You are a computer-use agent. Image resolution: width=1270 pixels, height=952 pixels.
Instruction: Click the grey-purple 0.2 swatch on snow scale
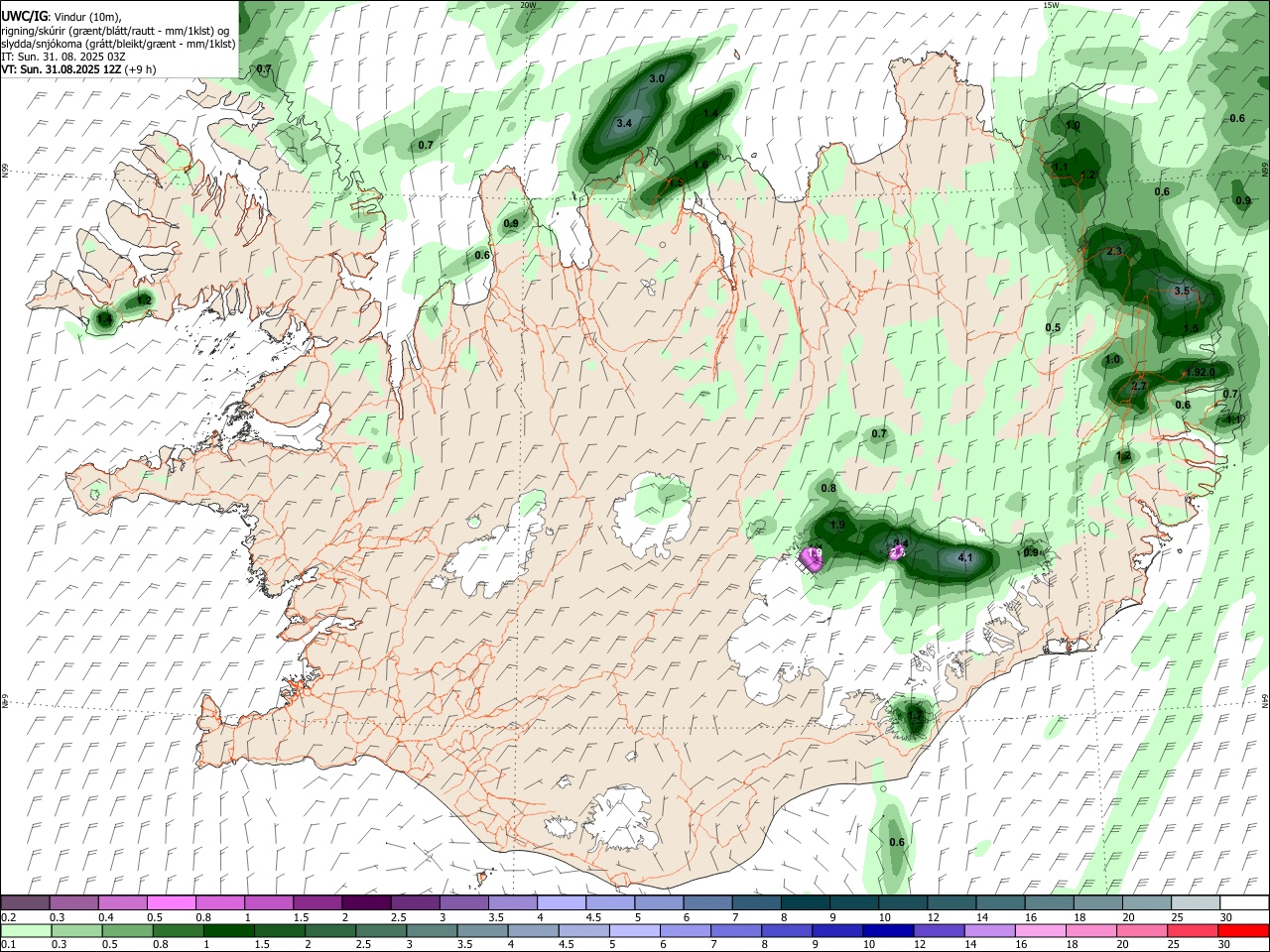(x=26, y=902)
